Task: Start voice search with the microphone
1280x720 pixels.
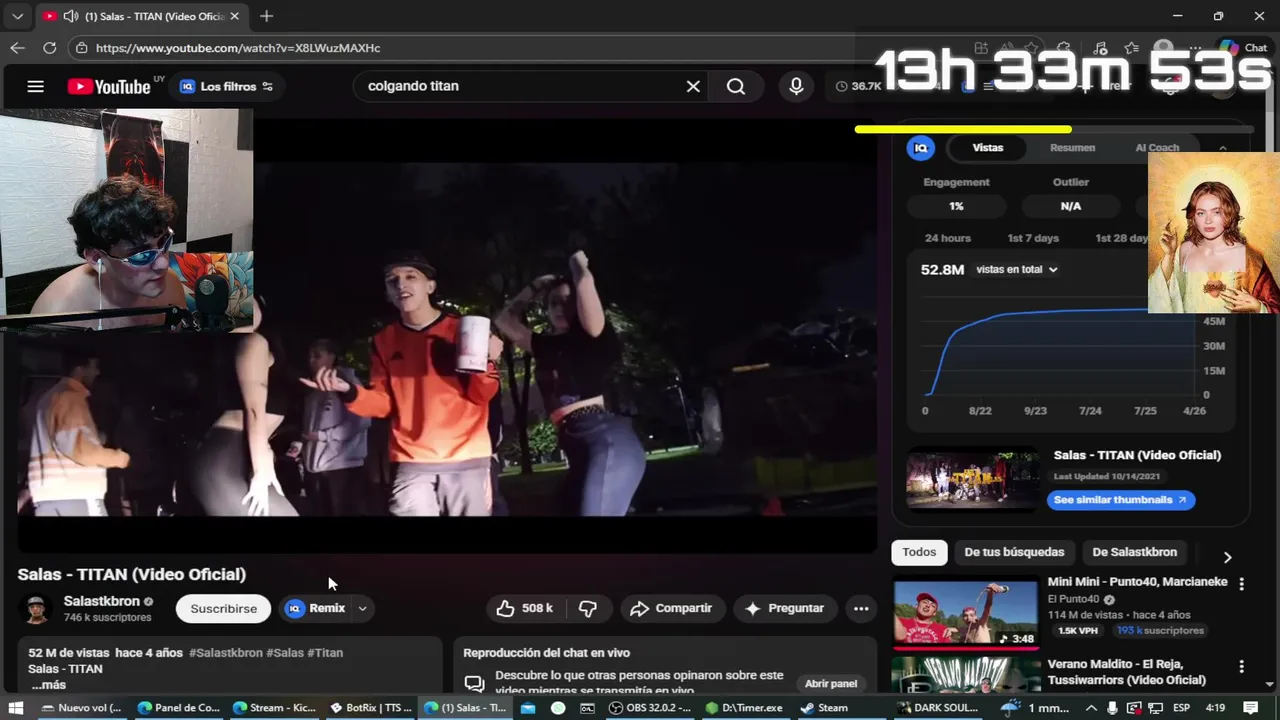Action: click(x=796, y=86)
